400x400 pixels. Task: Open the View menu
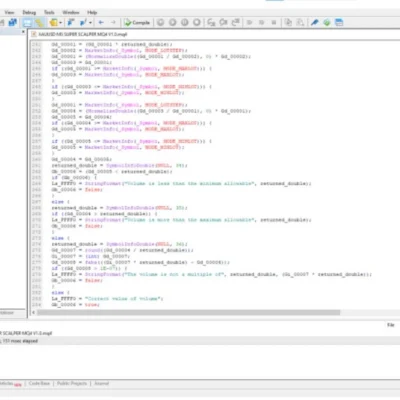[9, 12]
